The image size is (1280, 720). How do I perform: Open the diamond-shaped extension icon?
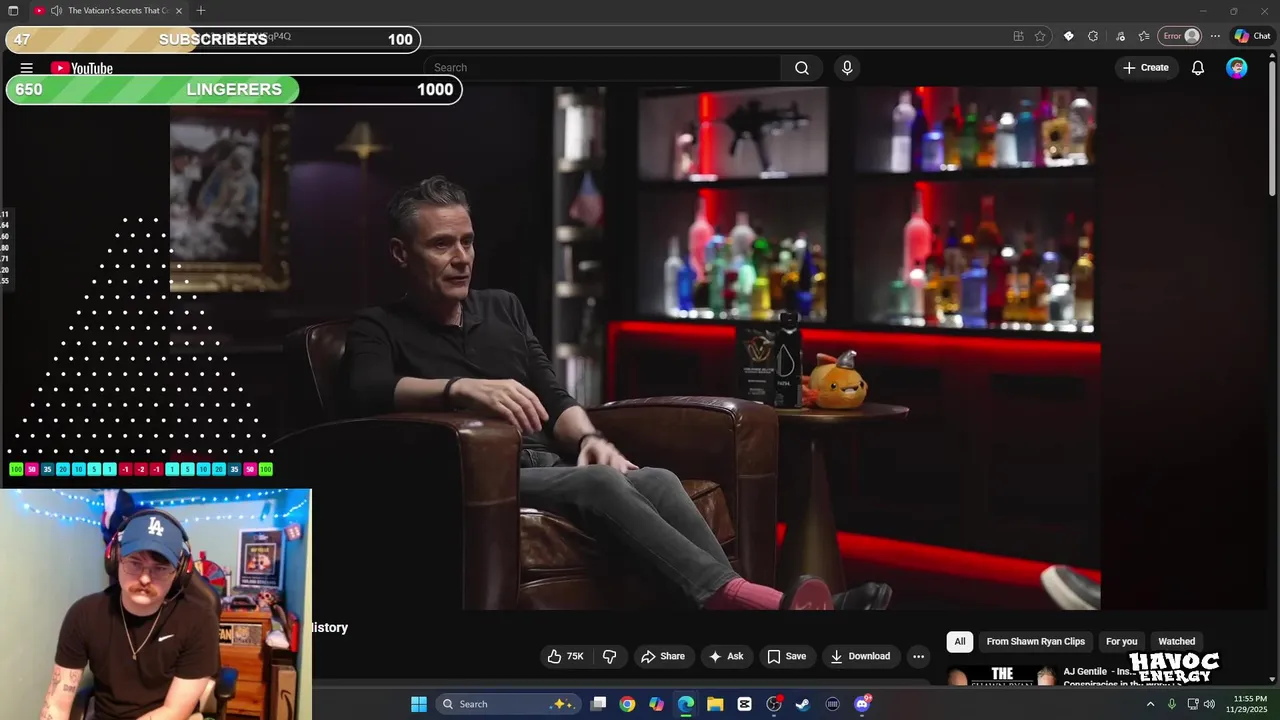(x=1068, y=36)
